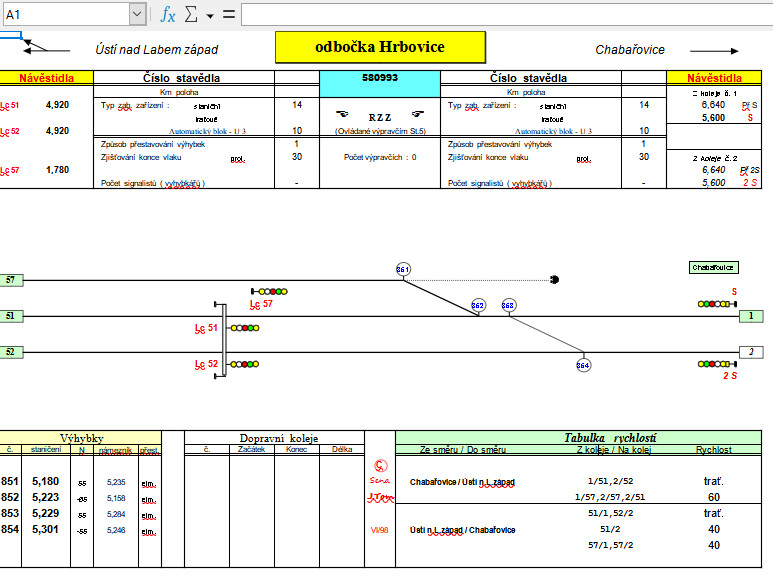Expand the Sum function dropdown arrow

pos(210,16)
